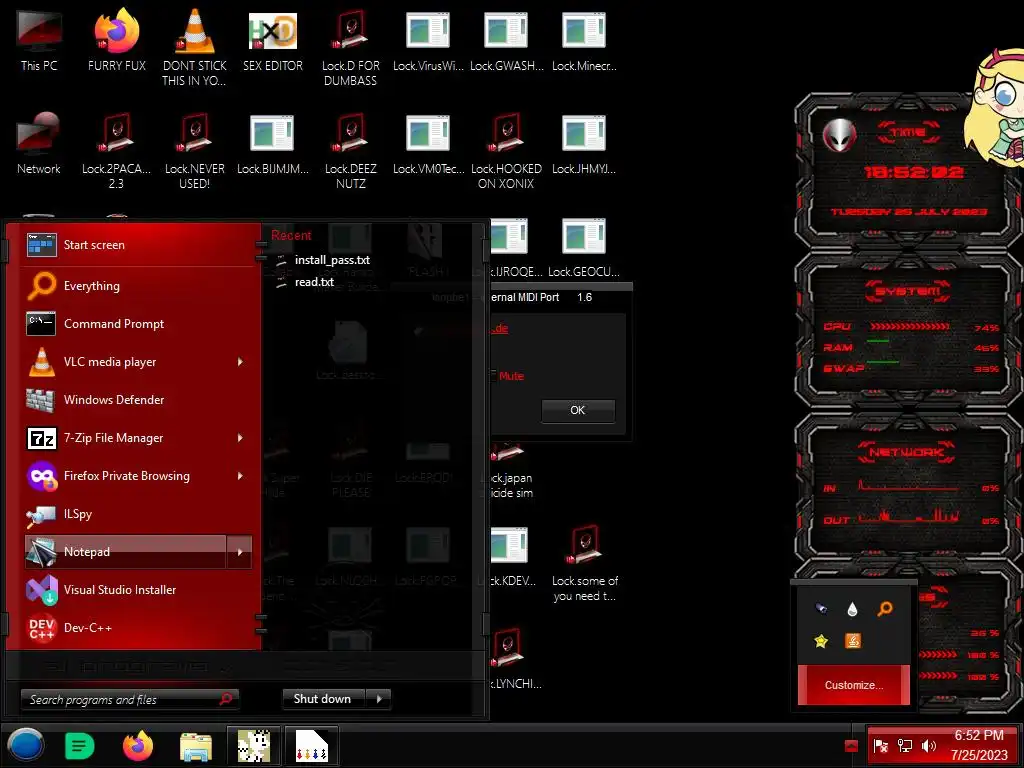This screenshot has width=1024, height=768.
Task: Click the search magnifier in start menu
Action: 226,699
